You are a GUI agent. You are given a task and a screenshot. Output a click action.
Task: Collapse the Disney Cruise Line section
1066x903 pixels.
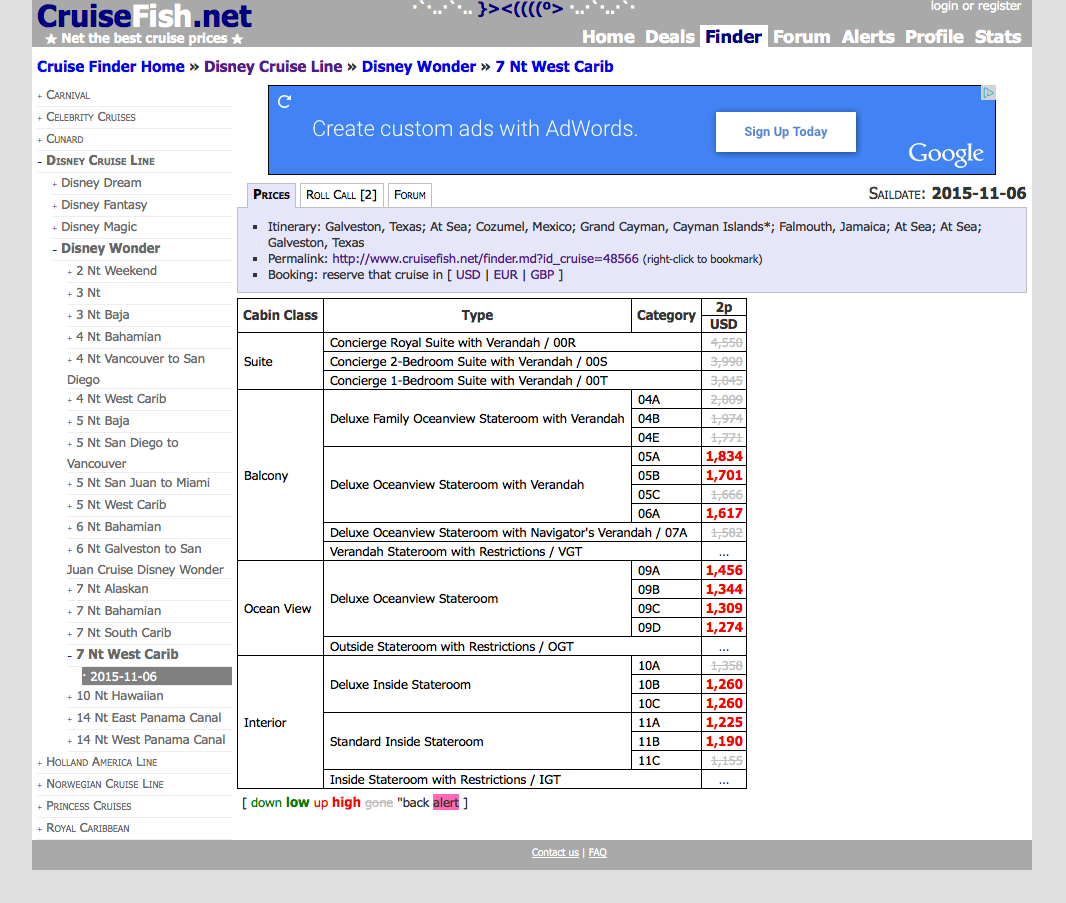(100, 160)
